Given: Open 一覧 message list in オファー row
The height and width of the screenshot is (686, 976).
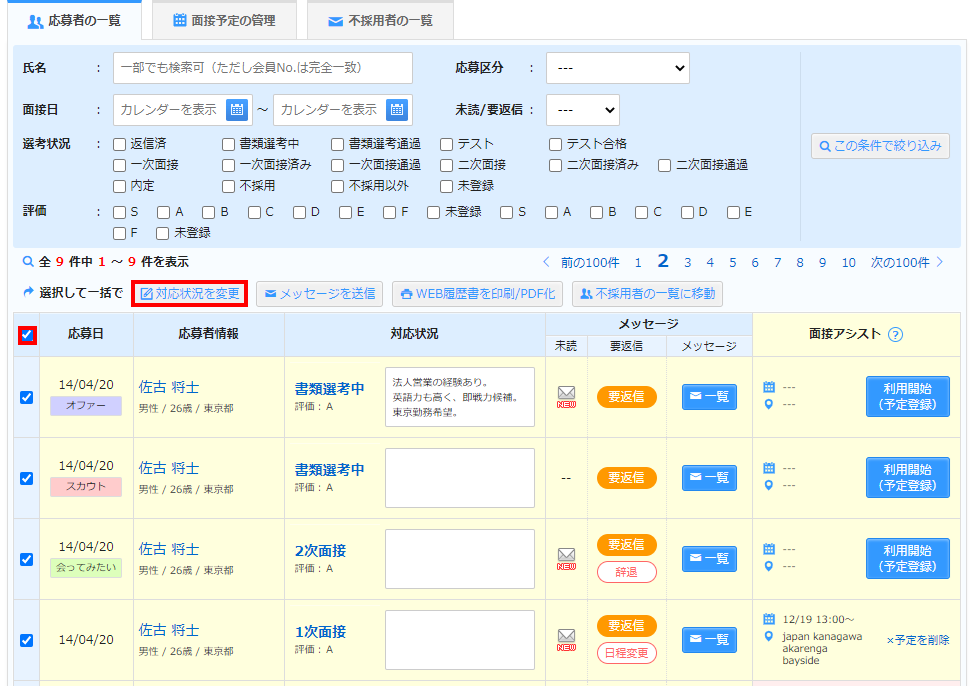Looking at the screenshot, I should pos(709,397).
